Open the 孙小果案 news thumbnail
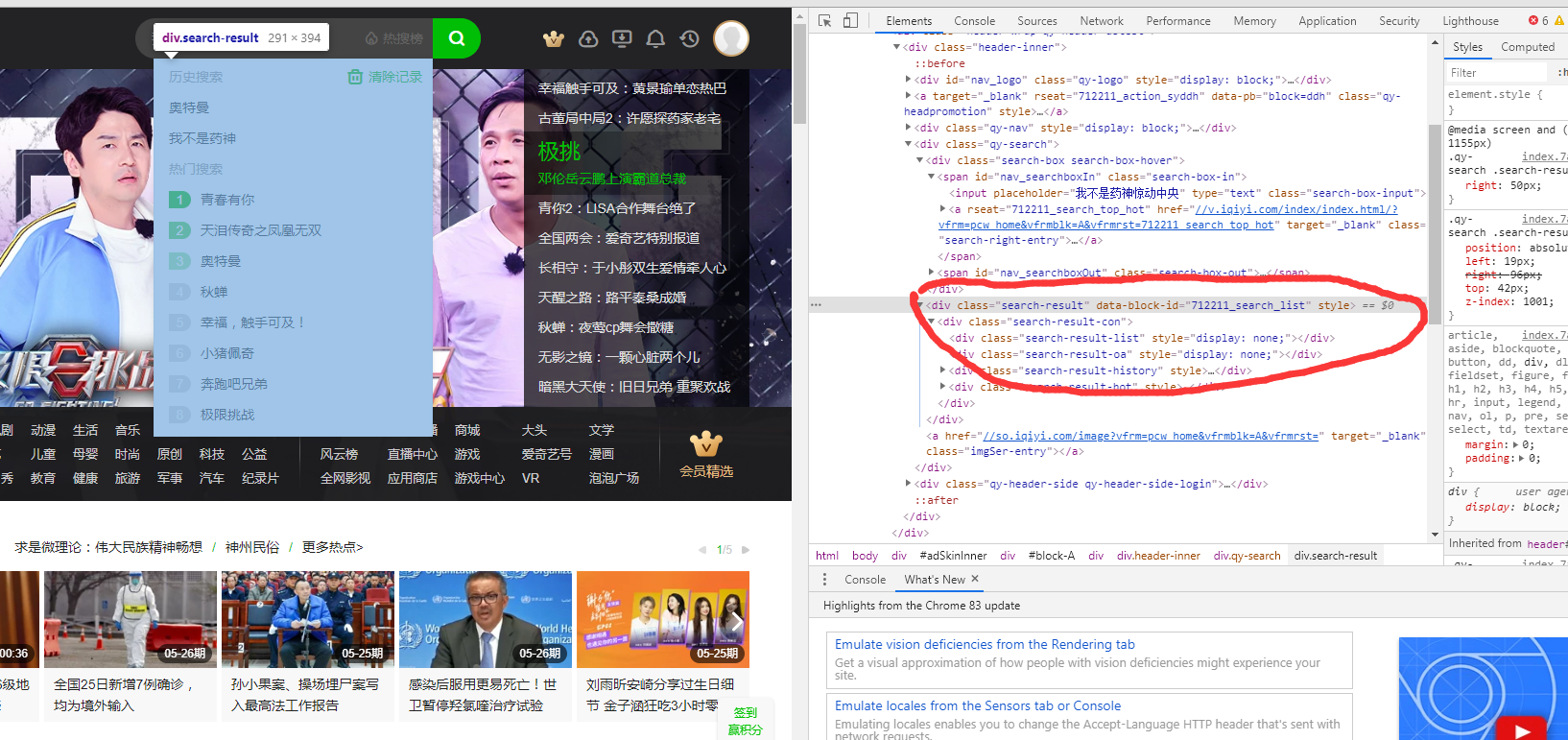The height and width of the screenshot is (740, 1568). [x=307, y=619]
